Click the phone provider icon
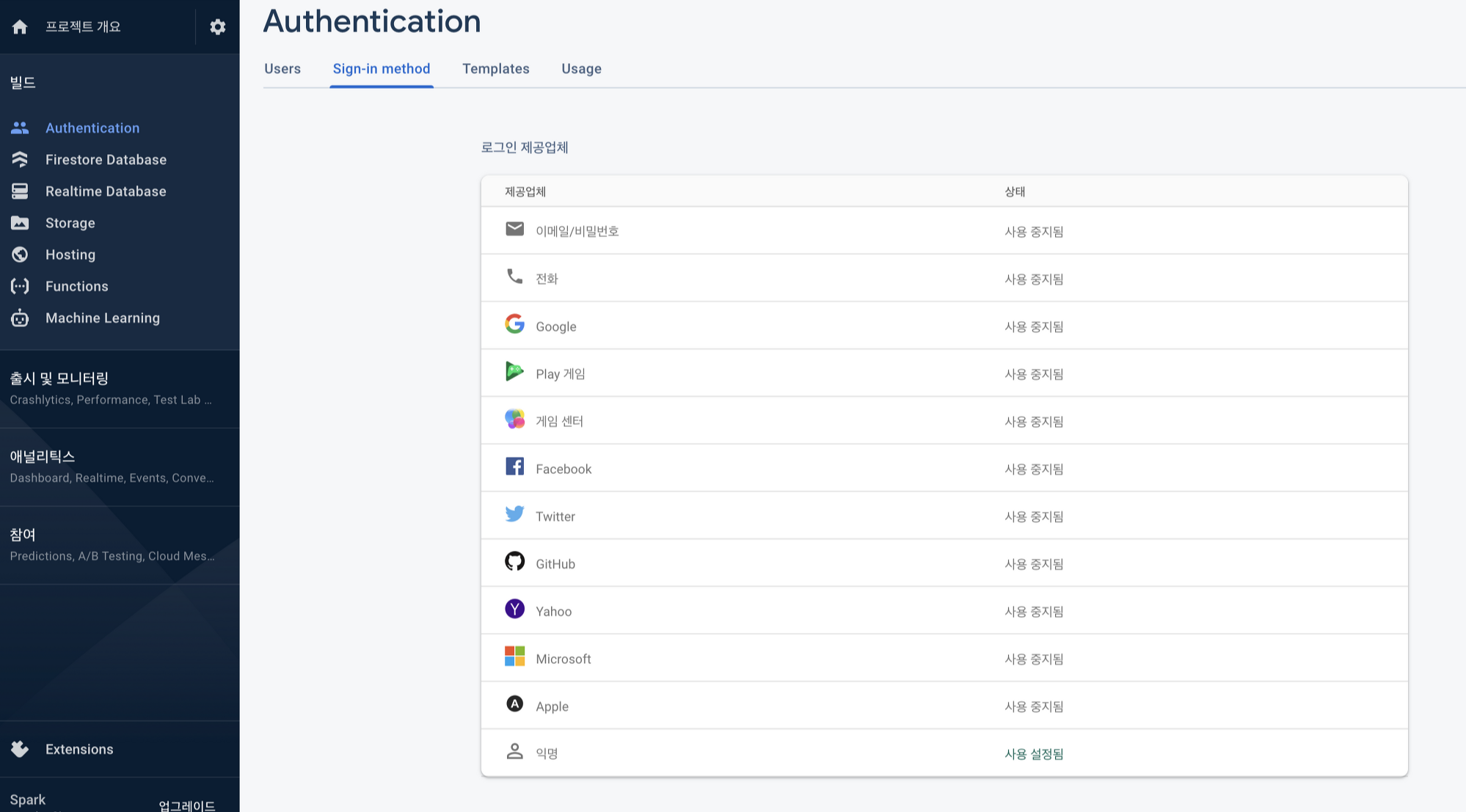This screenshot has width=1466, height=812. 515,277
